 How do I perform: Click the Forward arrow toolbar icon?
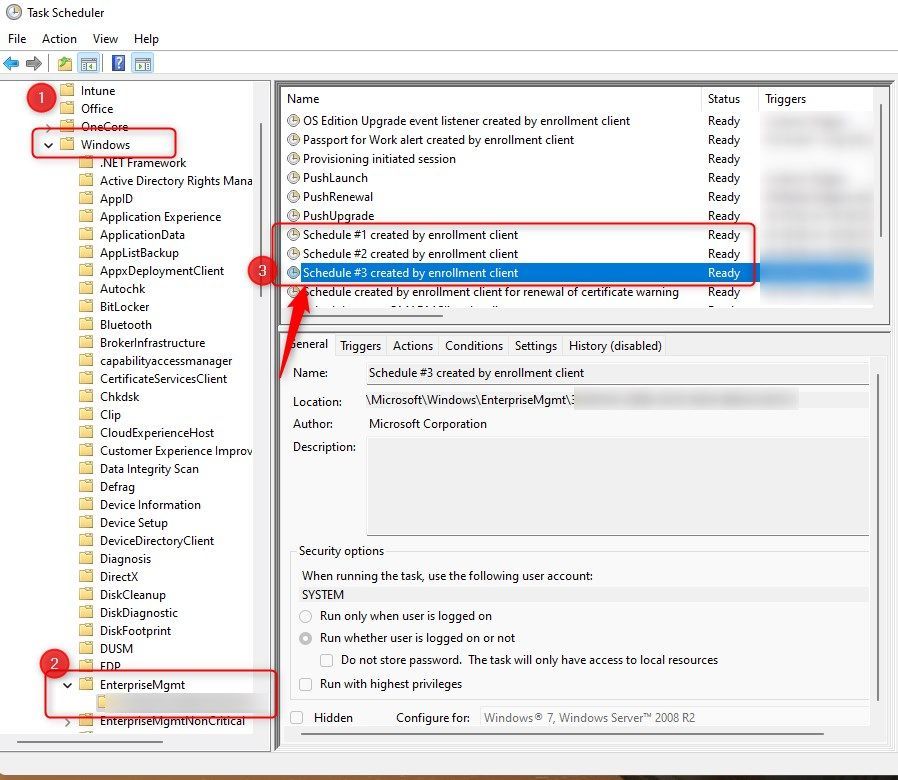[x=34, y=63]
